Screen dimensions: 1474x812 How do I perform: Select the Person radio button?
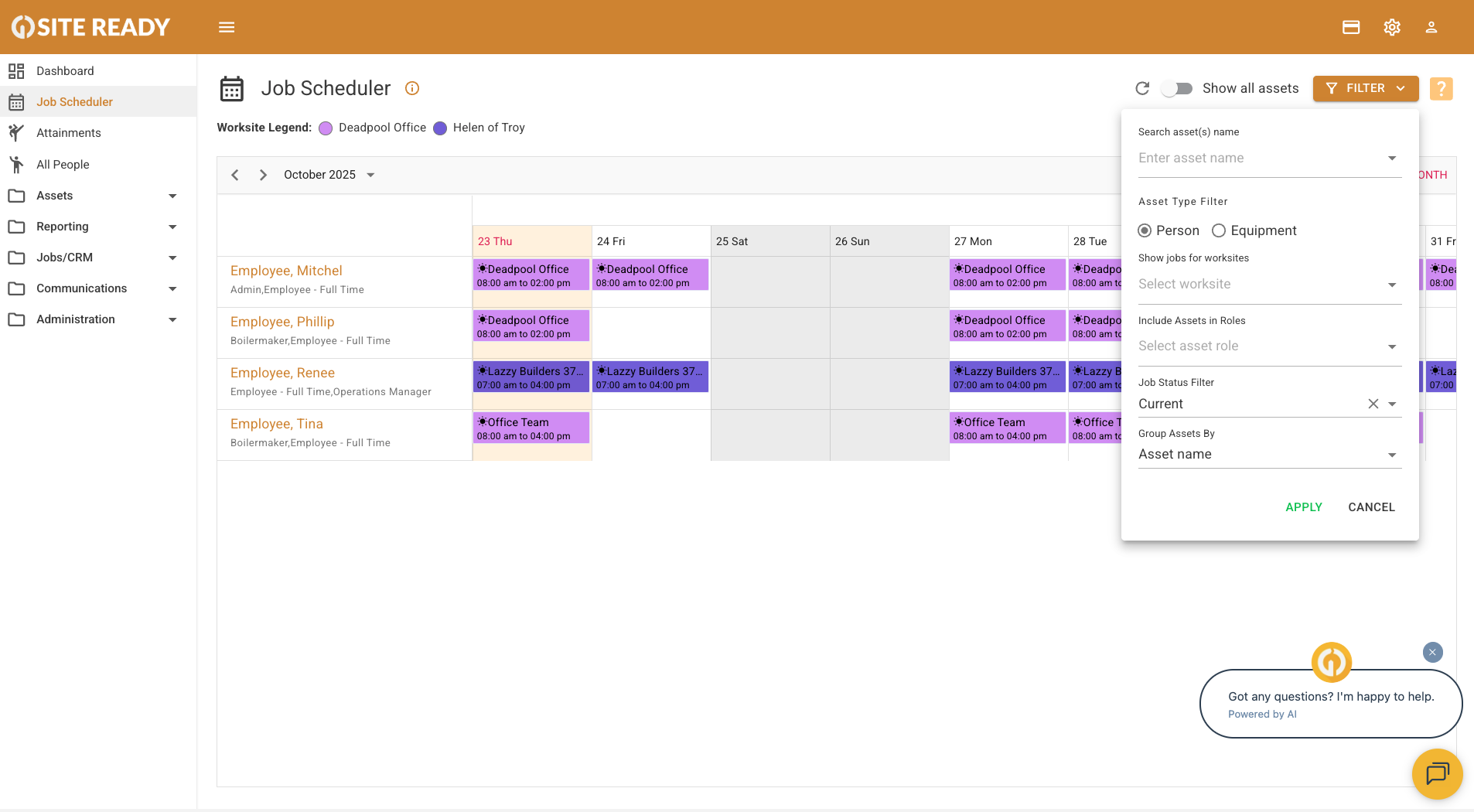[x=1145, y=230]
